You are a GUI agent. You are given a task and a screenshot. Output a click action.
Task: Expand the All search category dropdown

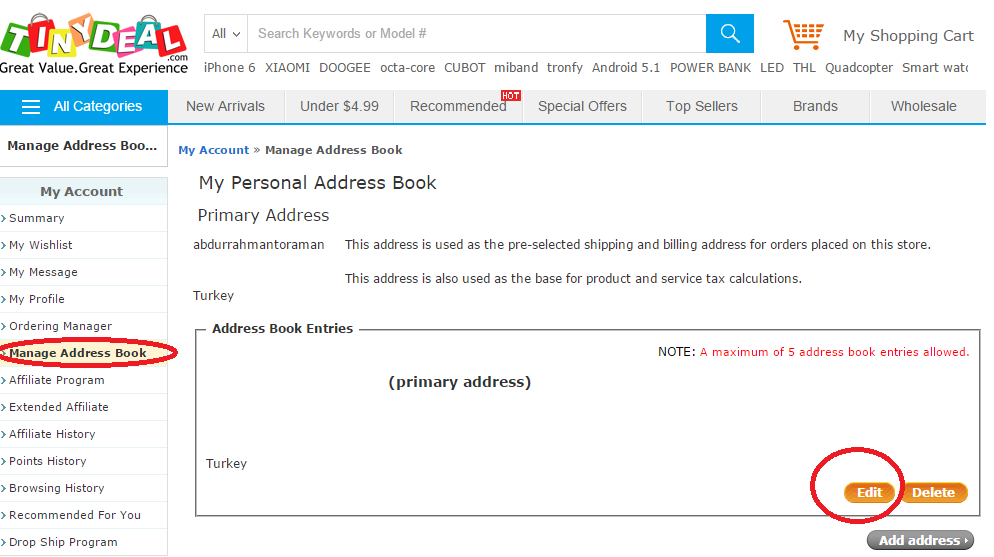(226, 34)
